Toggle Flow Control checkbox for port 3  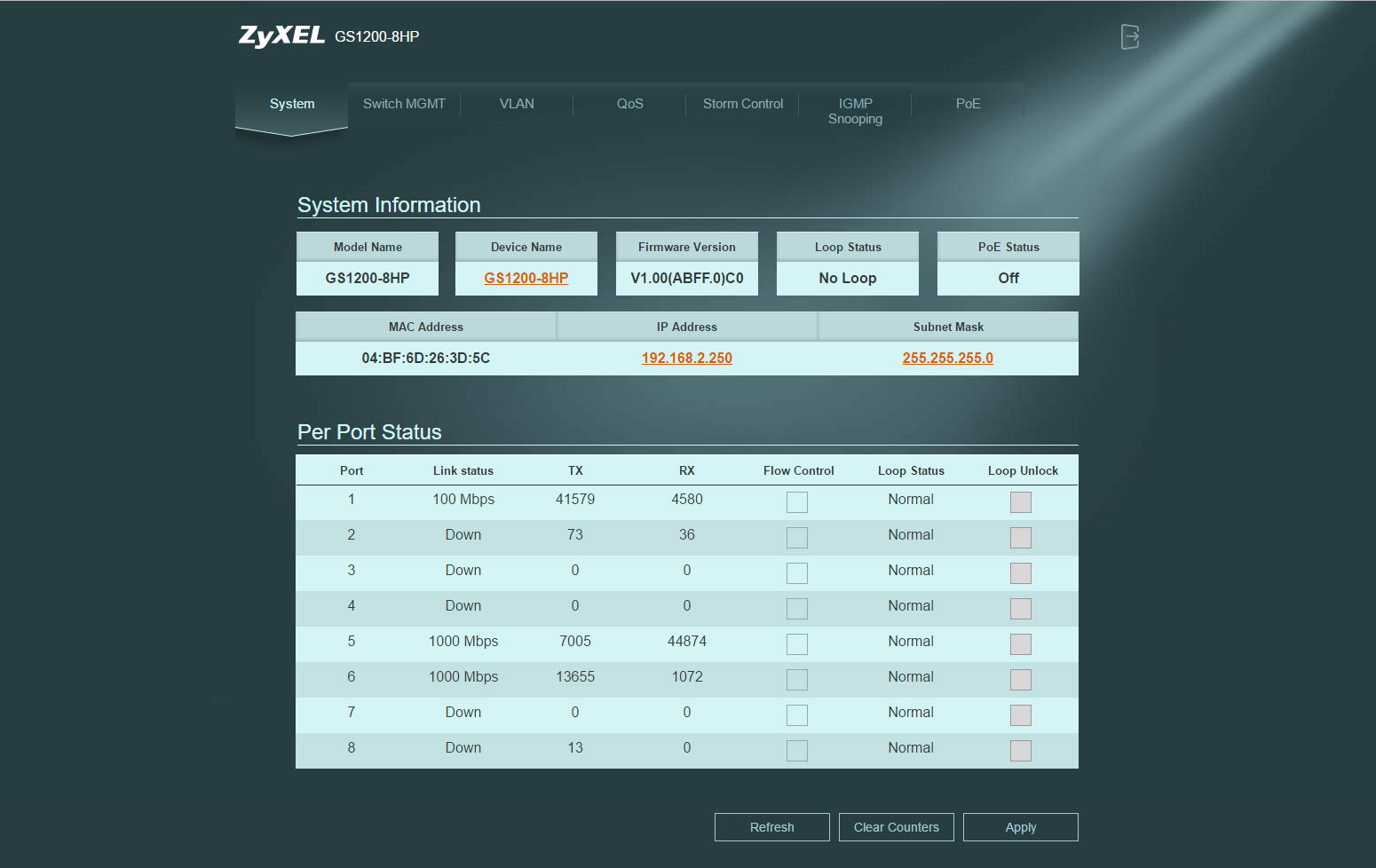(797, 573)
